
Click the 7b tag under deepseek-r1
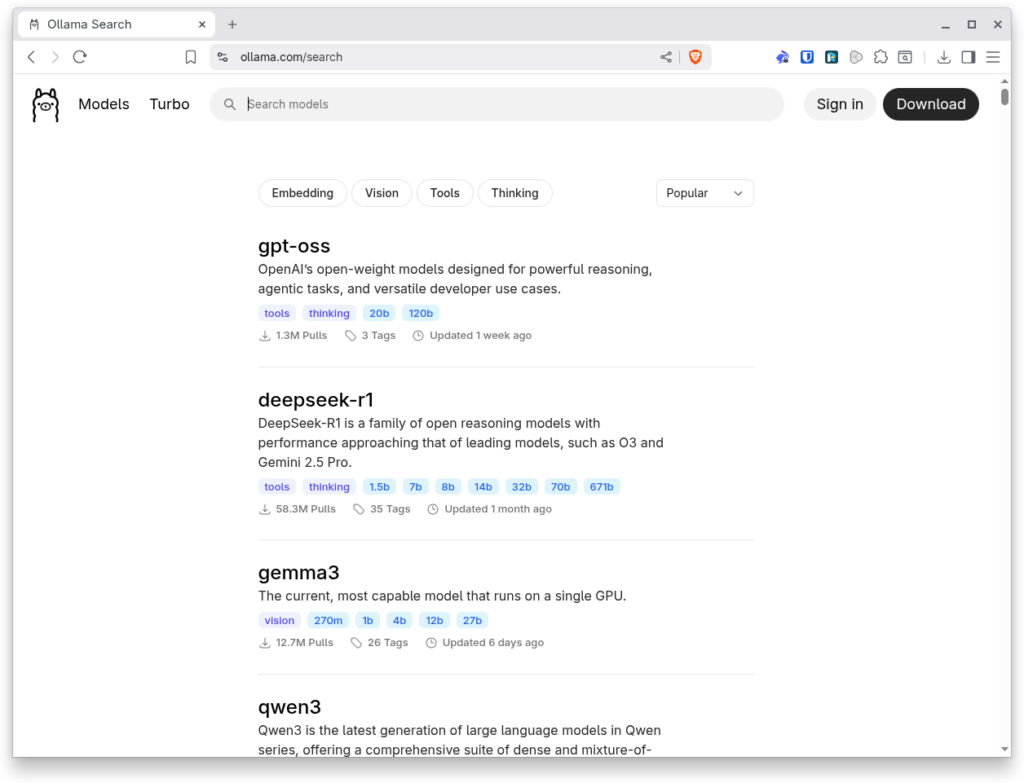[415, 487]
